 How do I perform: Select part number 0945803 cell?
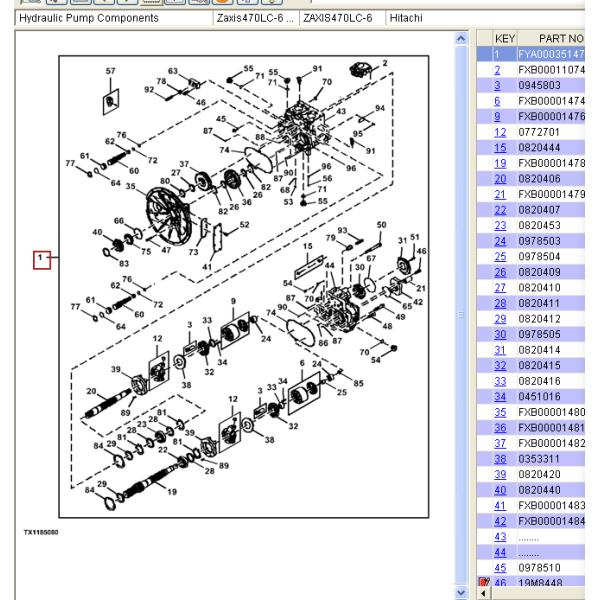541,85
